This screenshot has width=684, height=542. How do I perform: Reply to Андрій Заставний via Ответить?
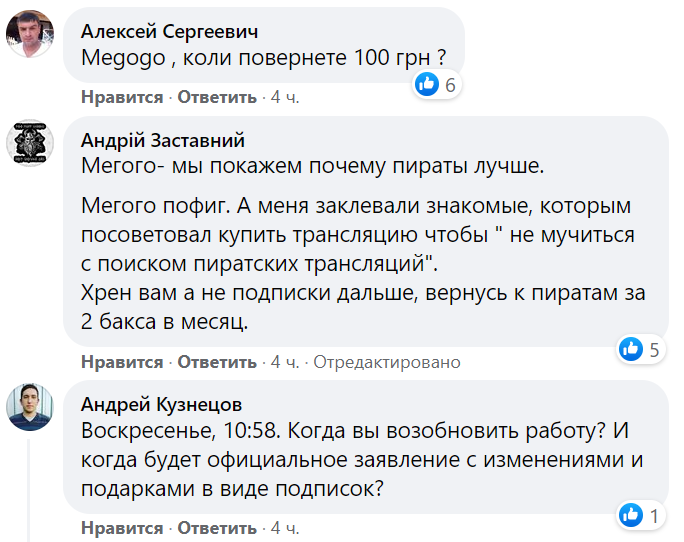[x=216, y=362]
